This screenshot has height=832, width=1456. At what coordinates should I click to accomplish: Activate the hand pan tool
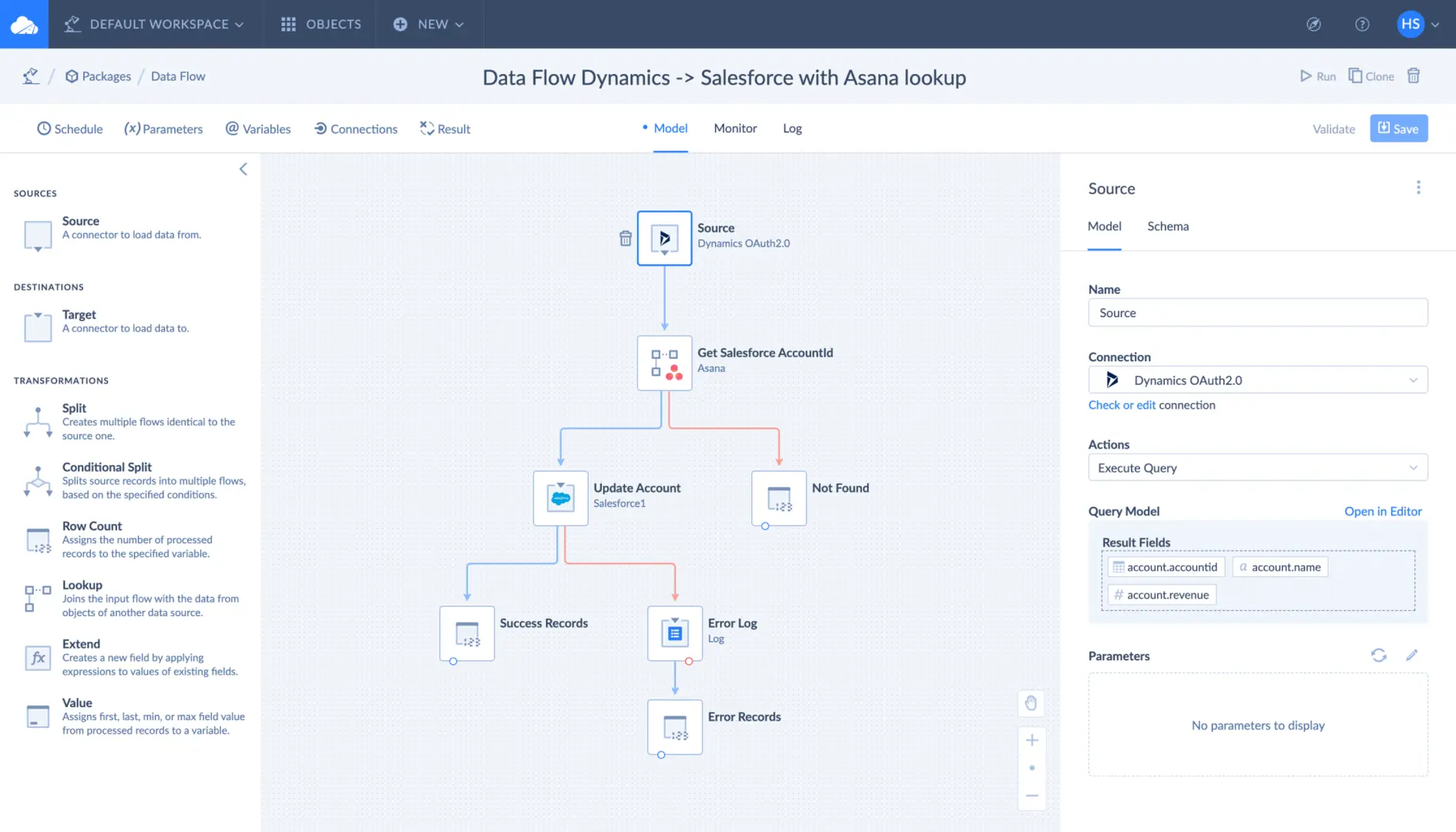(1032, 703)
